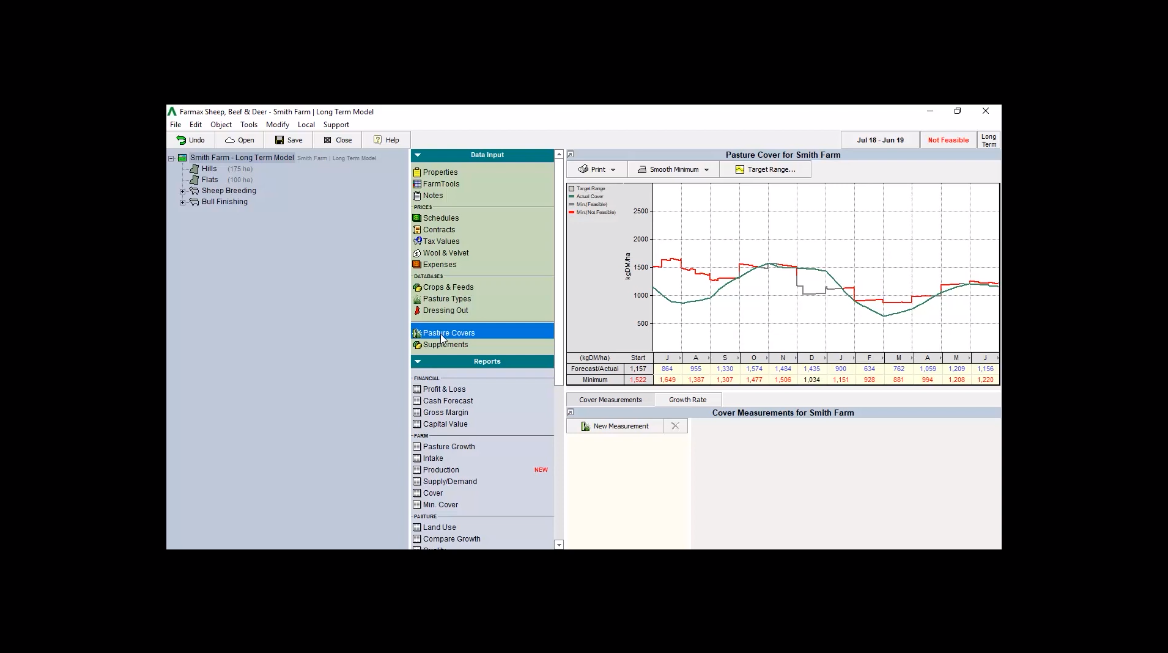Open the Modify menu
Viewport: 1168px width, 653px height.
click(277, 125)
